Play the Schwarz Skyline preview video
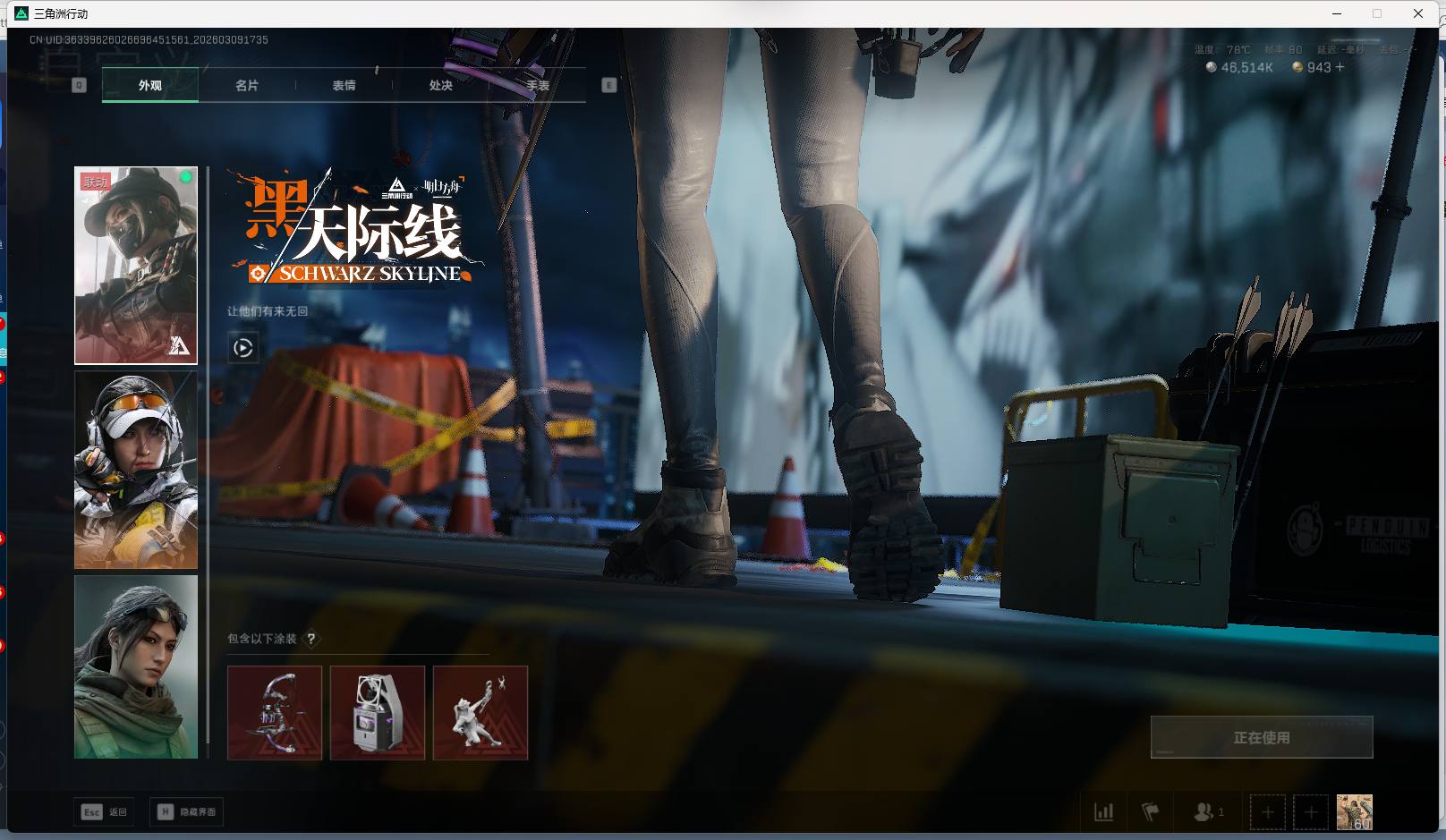 click(242, 348)
